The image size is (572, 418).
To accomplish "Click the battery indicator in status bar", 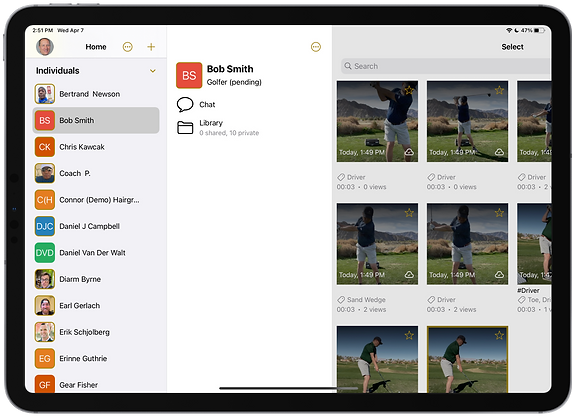I will pyautogui.click(x=539, y=30).
